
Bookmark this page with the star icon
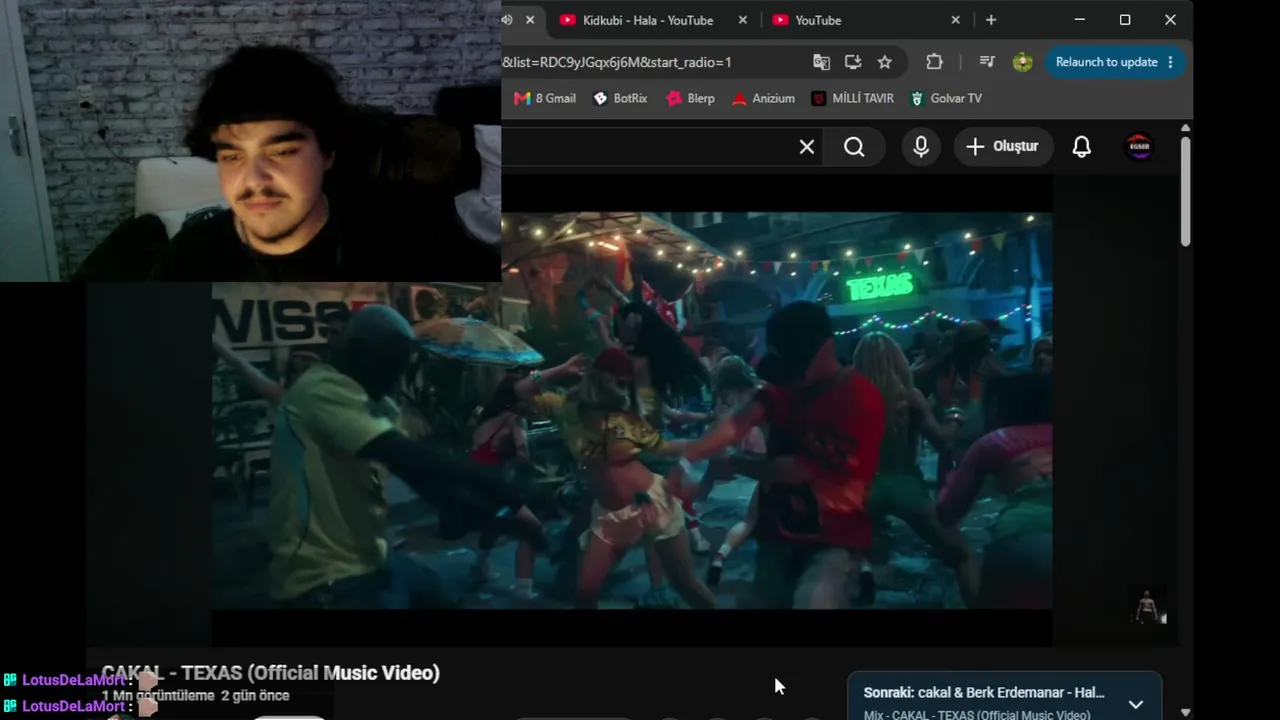(885, 62)
